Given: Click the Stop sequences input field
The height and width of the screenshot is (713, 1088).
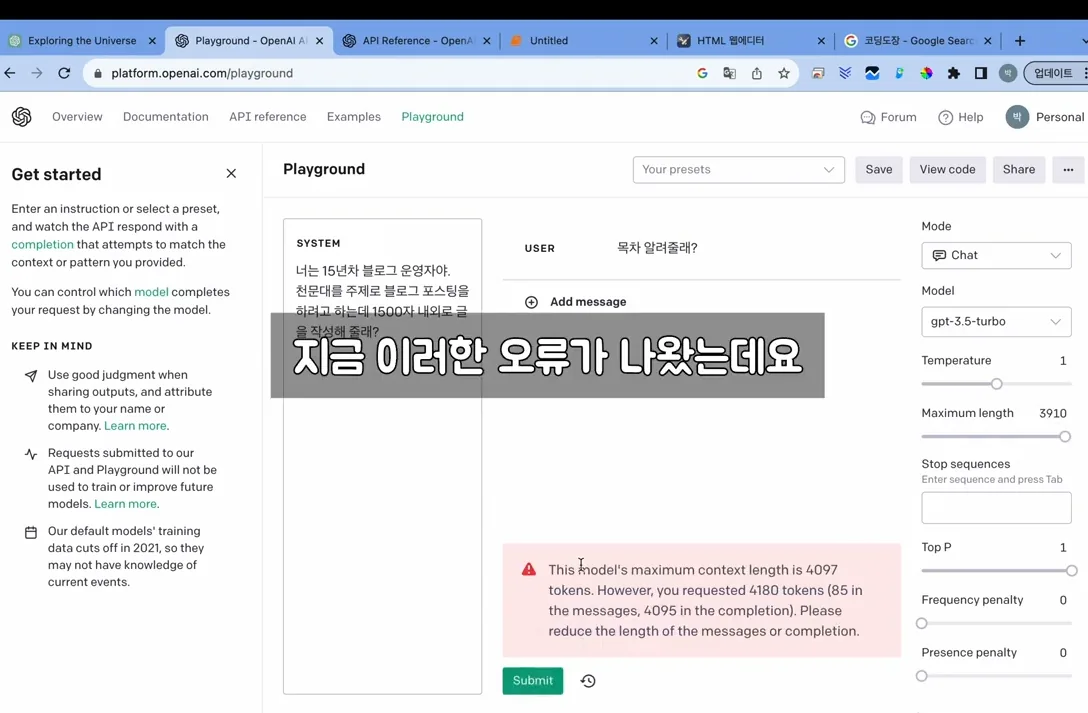Looking at the screenshot, I should pyautogui.click(x=996, y=508).
